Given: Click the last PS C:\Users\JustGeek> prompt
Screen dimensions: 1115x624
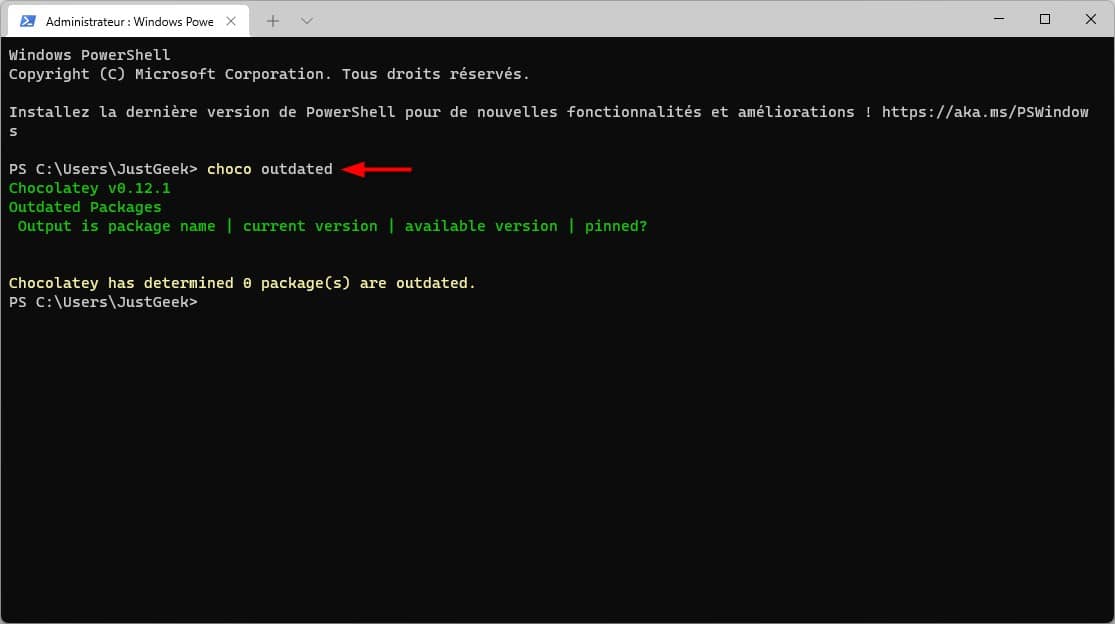Looking at the screenshot, I should point(103,302).
